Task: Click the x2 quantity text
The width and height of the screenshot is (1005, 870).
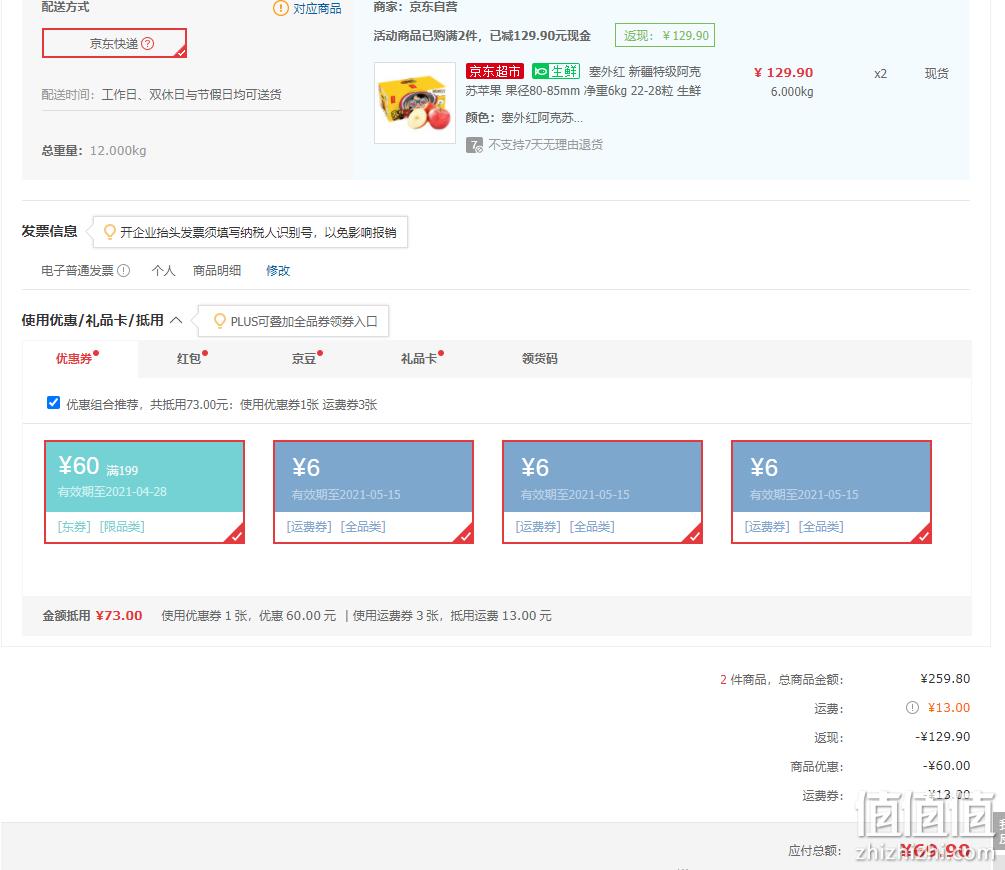Action: (x=881, y=74)
